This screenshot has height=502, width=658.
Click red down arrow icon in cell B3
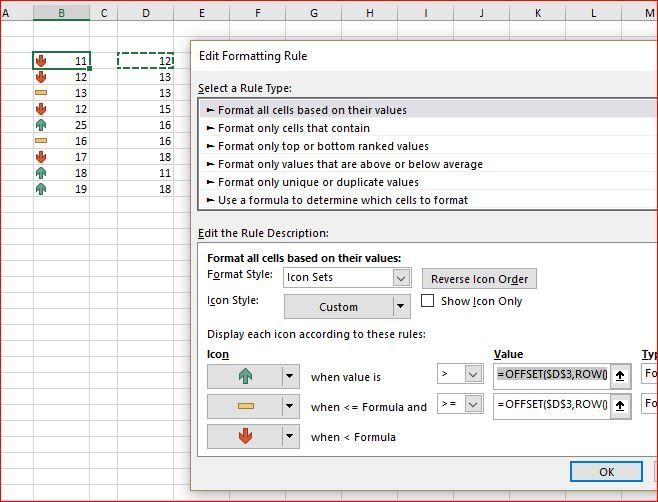(41, 61)
